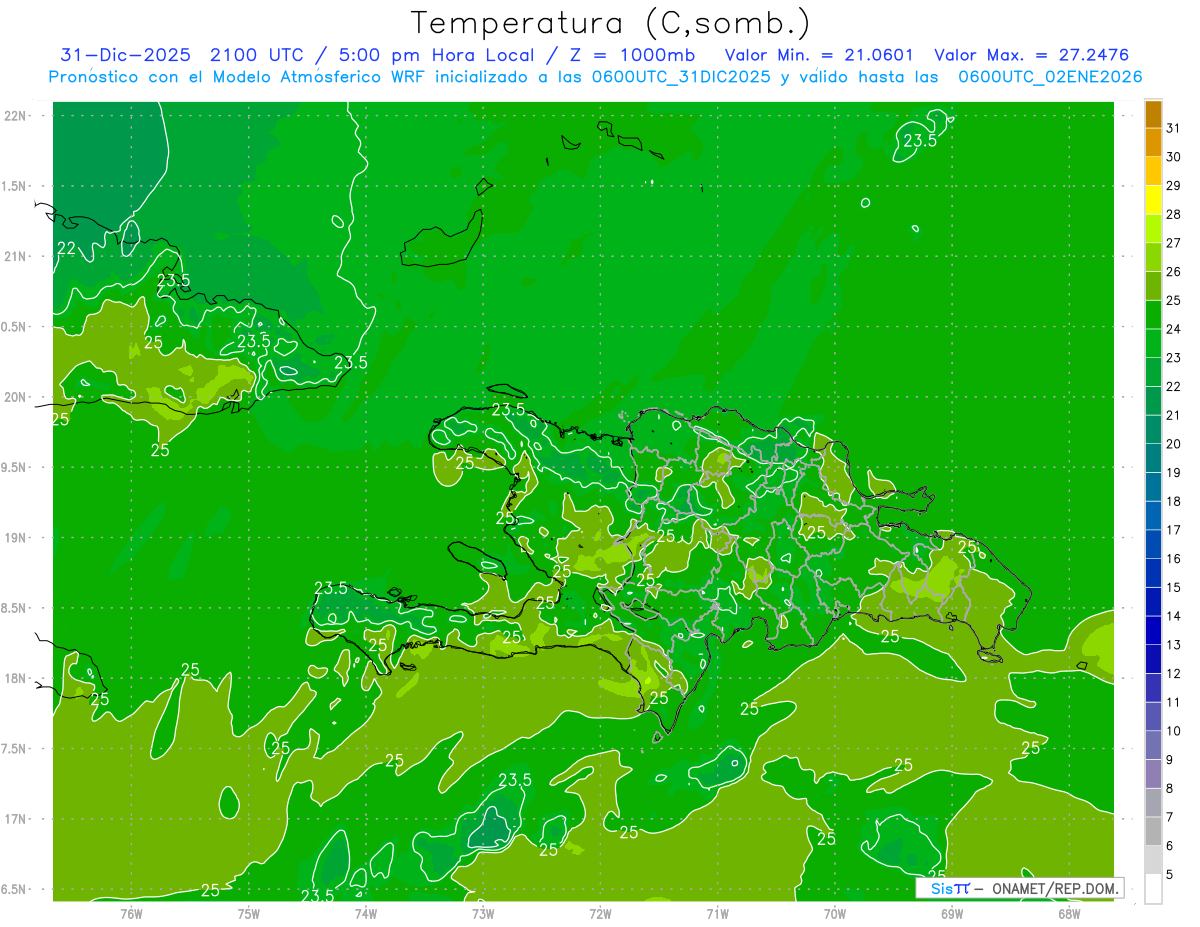Image resolution: width=1200 pixels, height=927 pixels.
Task: Pick the blue band between 16 and 17
Action: click(x=1153, y=544)
